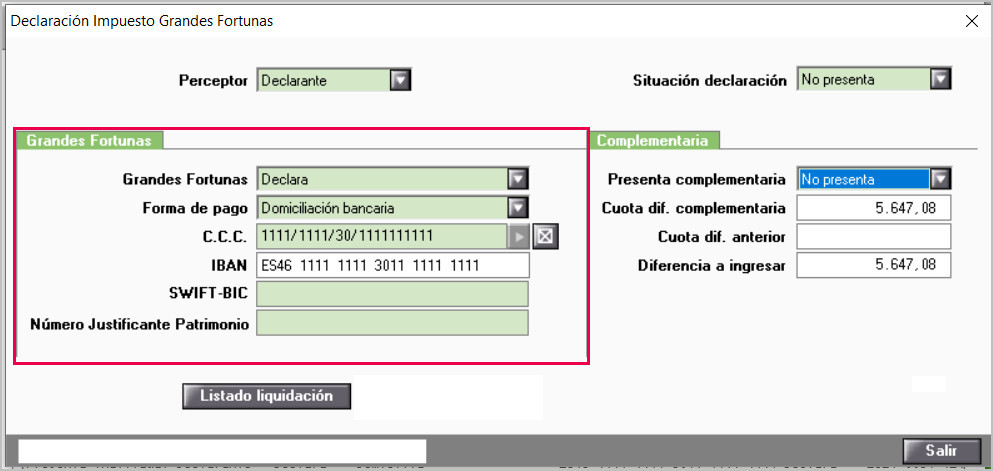The width and height of the screenshot is (993, 471).
Task: Select the Grandes Fortunas tab
Action: click(89, 140)
